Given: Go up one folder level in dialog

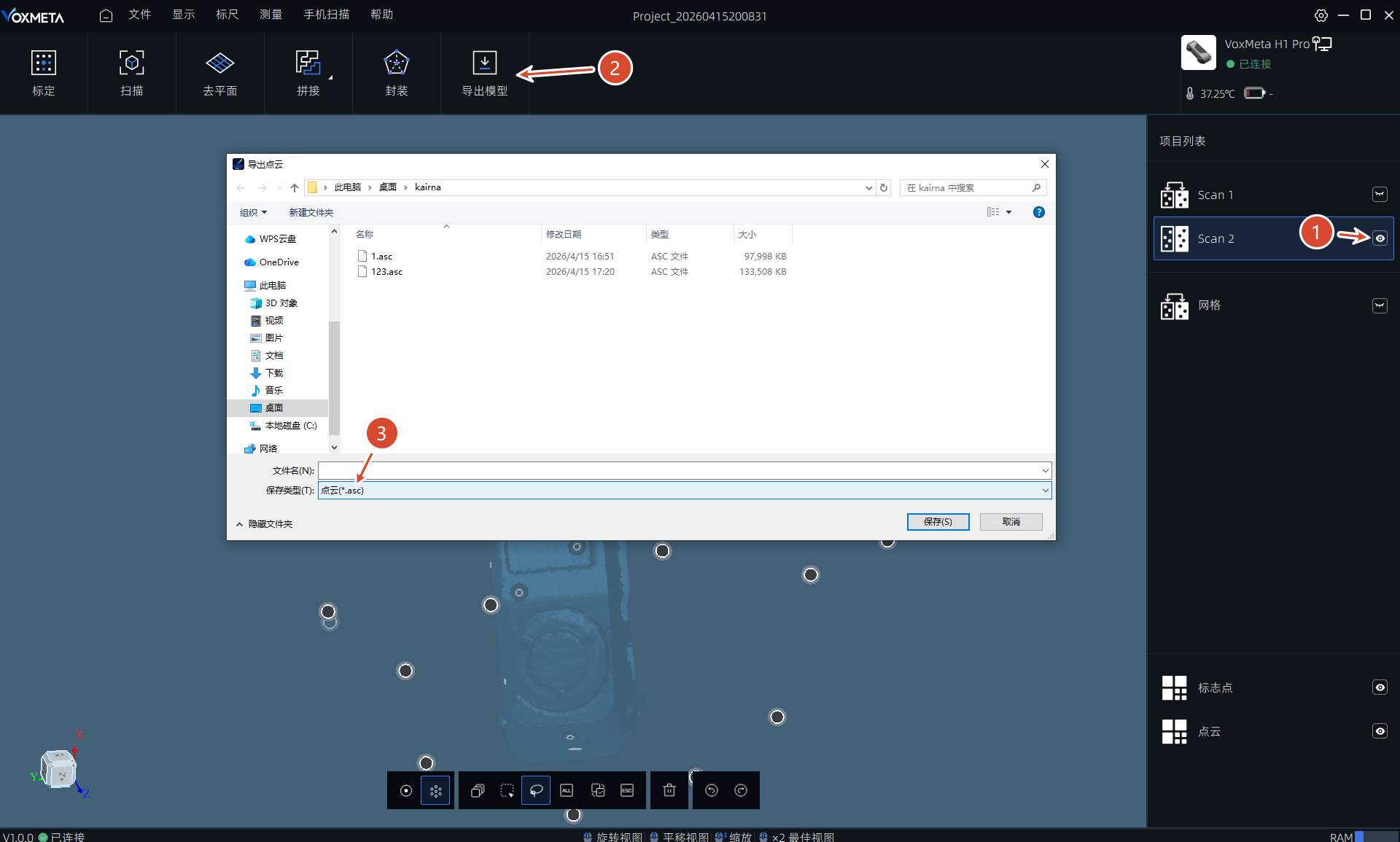Looking at the screenshot, I should coord(295,187).
